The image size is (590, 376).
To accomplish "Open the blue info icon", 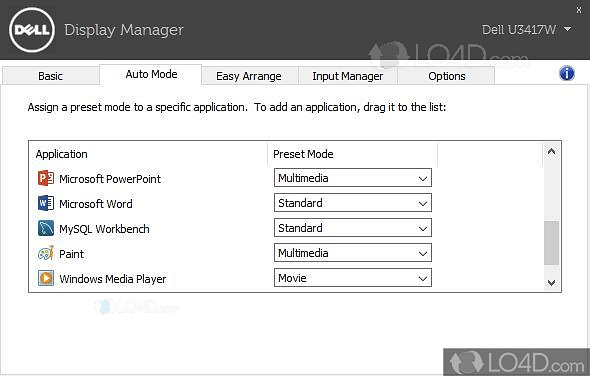I will pyautogui.click(x=567, y=73).
